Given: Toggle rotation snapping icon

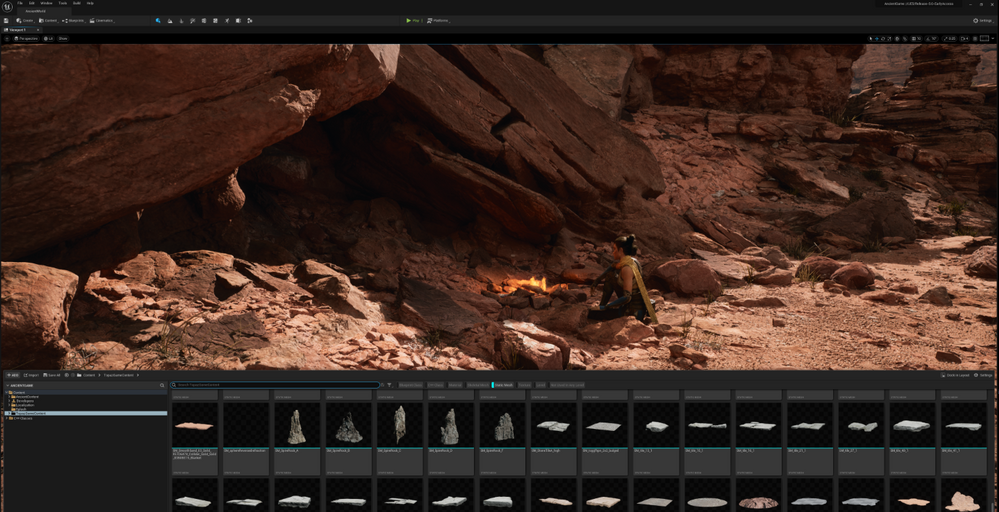Looking at the screenshot, I should pyautogui.click(x=928, y=38).
